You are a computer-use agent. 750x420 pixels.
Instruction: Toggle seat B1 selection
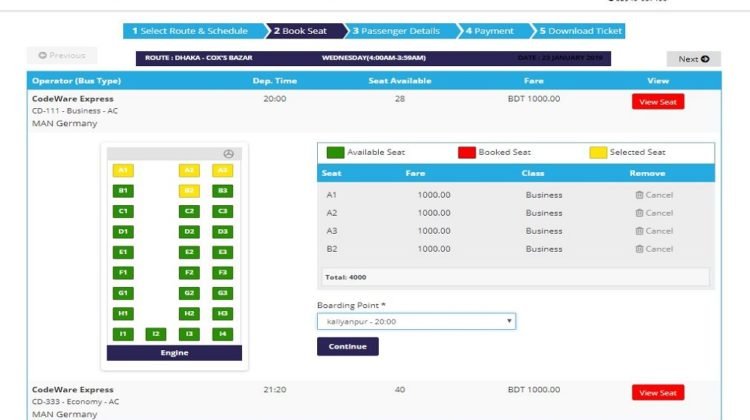(x=123, y=191)
